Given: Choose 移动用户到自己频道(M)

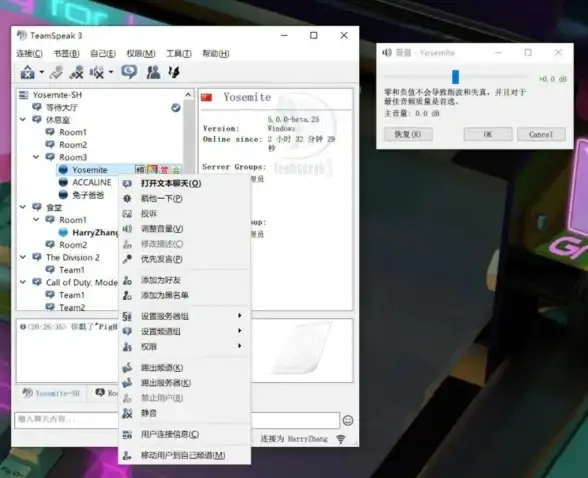Looking at the screenshot, I should point(184,456).
